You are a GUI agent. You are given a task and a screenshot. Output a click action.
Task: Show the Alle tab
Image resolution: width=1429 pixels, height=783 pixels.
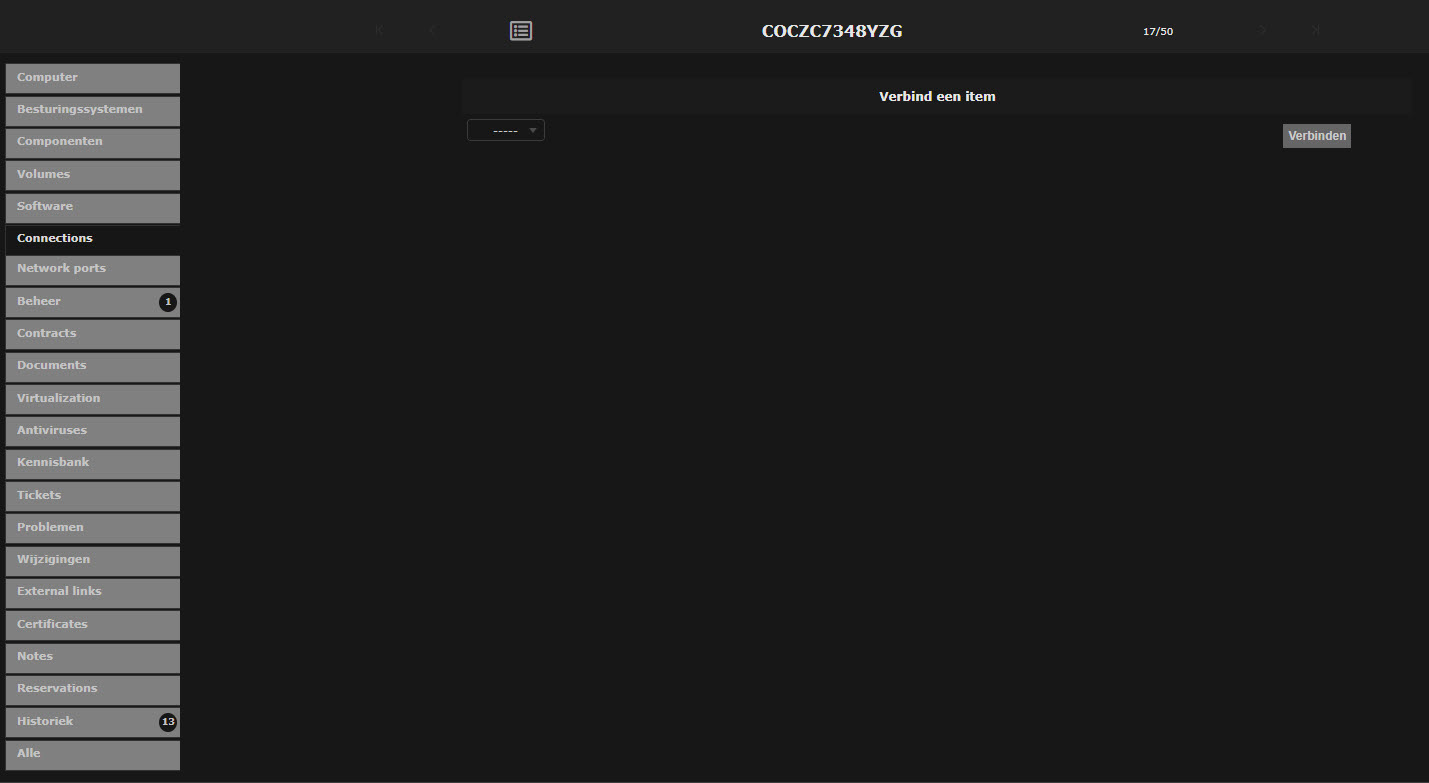(x=93, y=754)
